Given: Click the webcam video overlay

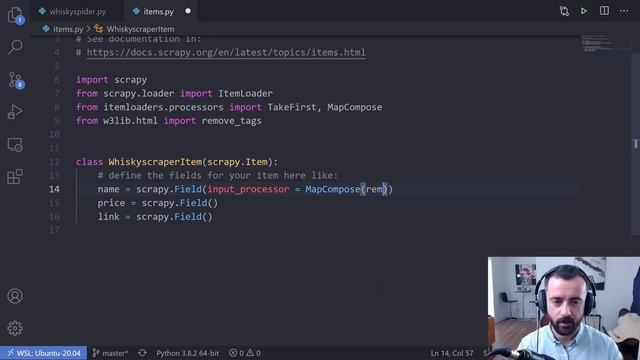Looking at the screenshot, I should [x=564, y=308].
